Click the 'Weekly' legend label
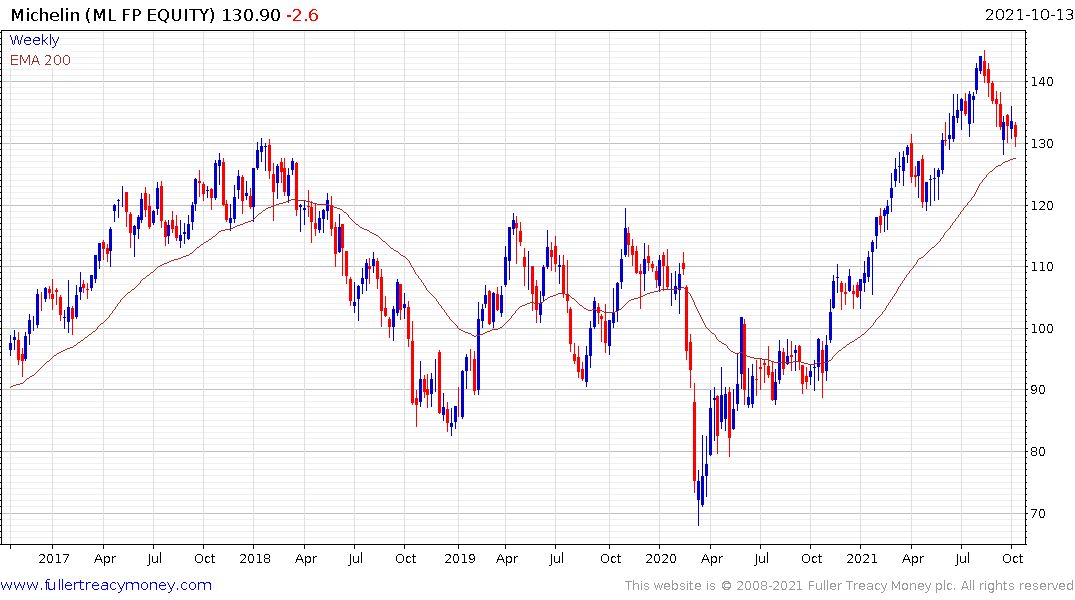The image size is (1075, 600). pos(34,40)
